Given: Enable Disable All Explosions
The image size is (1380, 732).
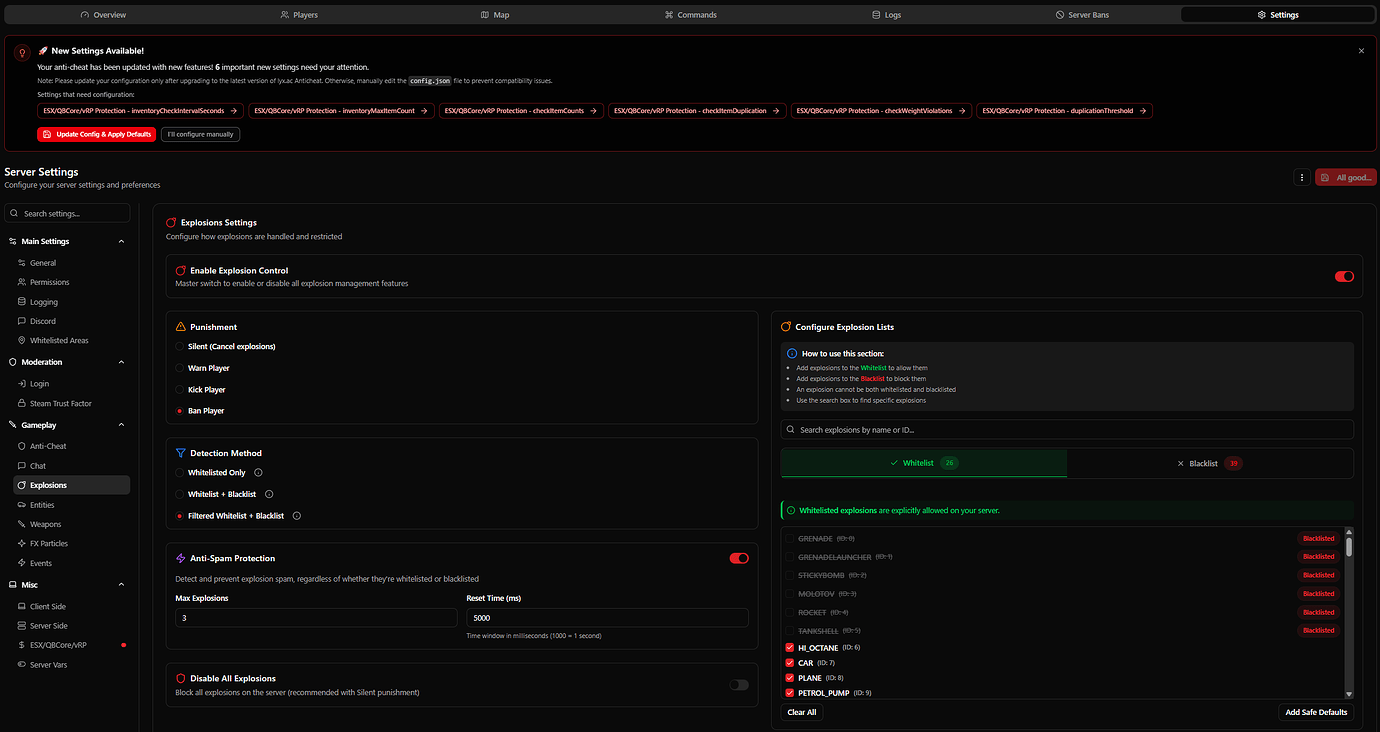Looking at the screenshot, I should click(x=739, y=684).
